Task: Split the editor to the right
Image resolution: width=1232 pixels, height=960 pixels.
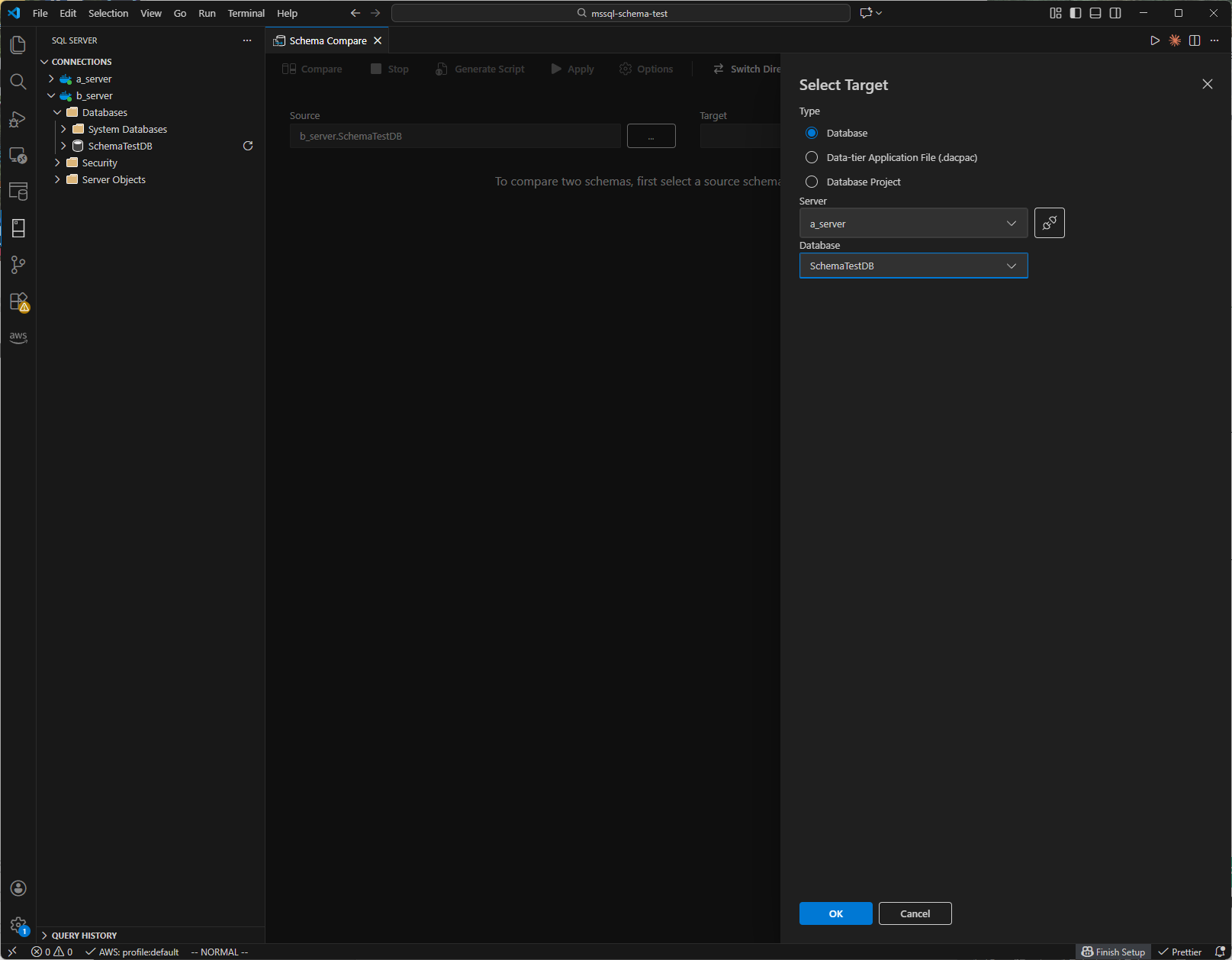Action: 1195,40
